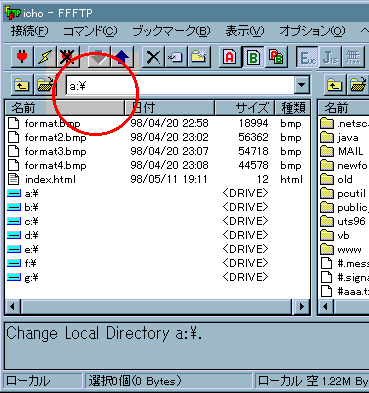Go up one local folder

point(22,85)
